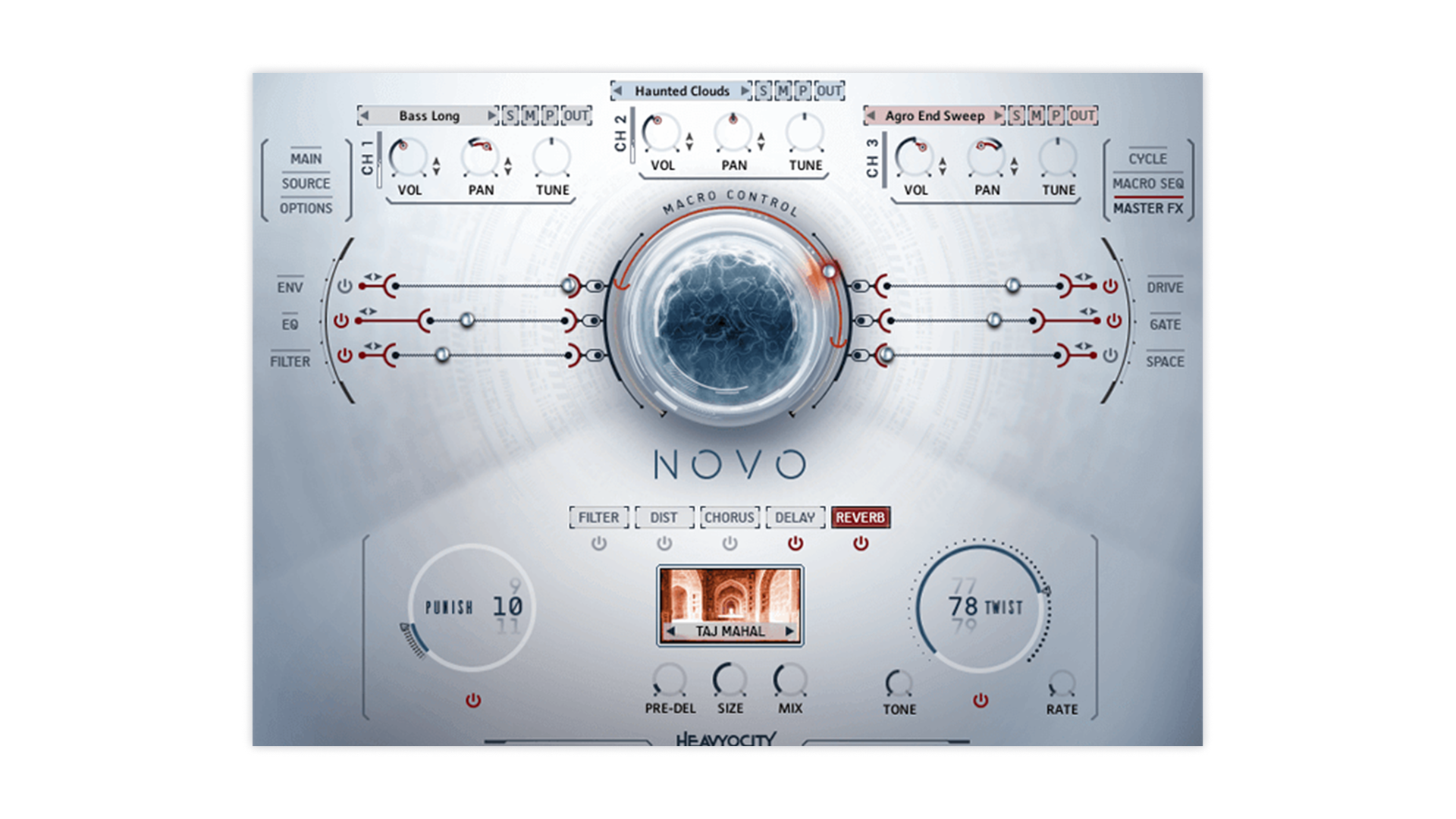Switch to the MACRO SEQ page

(x=1147, y=184)
